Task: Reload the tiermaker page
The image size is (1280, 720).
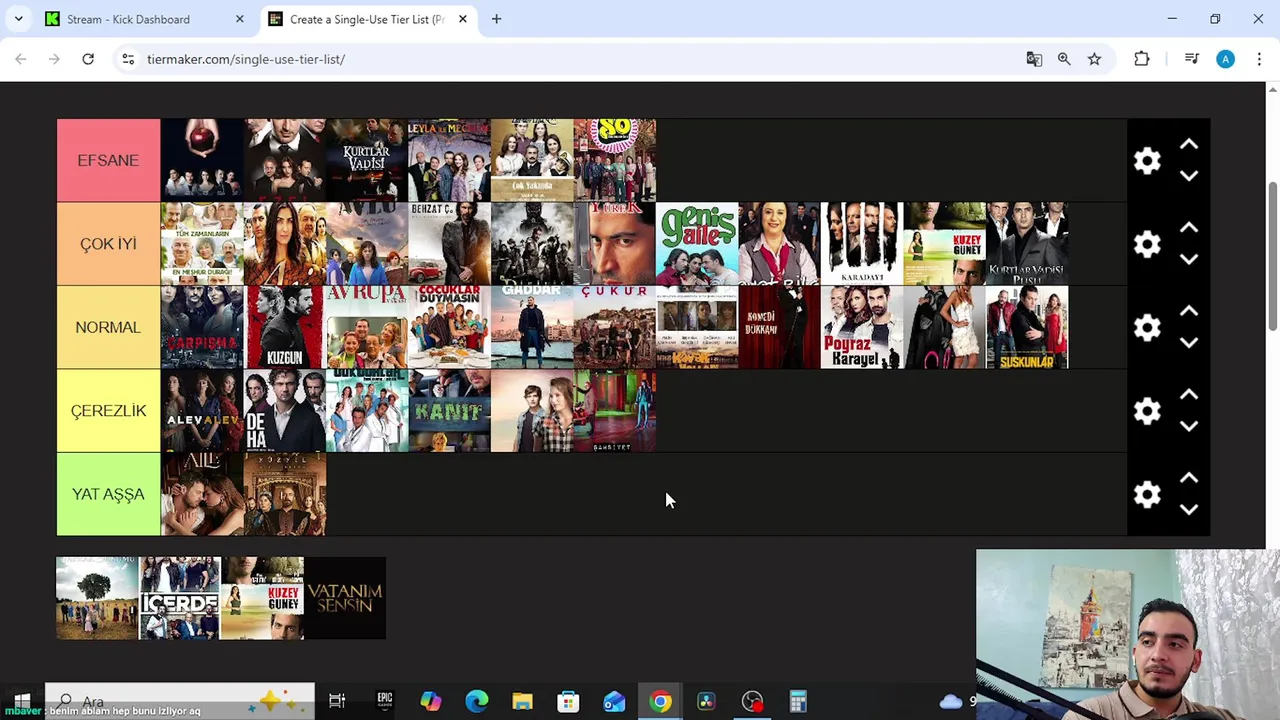Action: click(88, 59)
